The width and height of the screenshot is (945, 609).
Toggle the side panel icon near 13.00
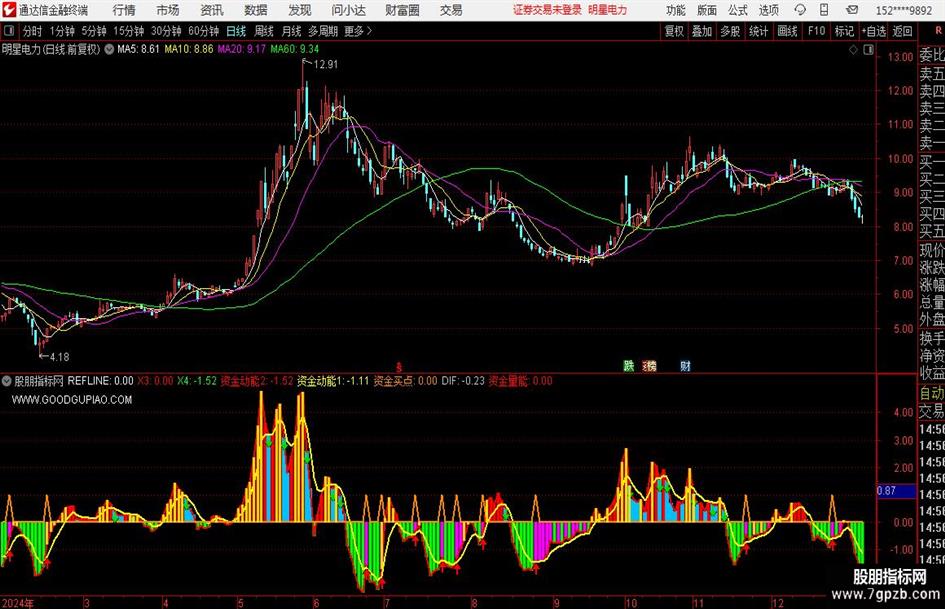(x=868, y=50)
